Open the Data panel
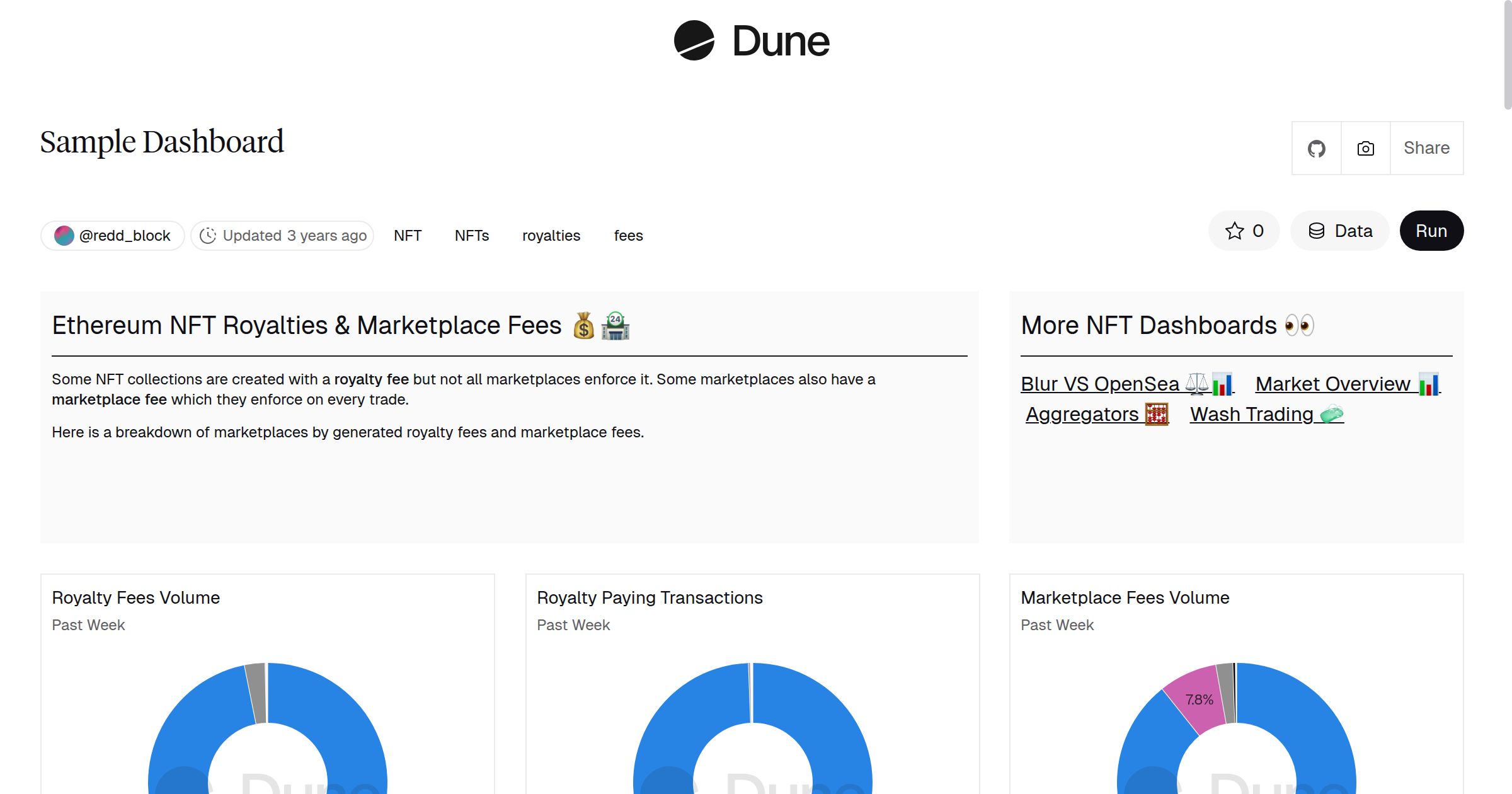 (x=1340, y=231)
